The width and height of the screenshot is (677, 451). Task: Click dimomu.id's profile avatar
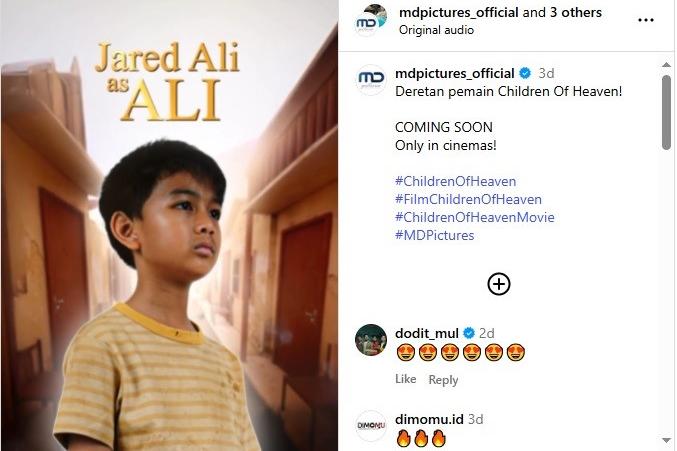coord(371,426)
